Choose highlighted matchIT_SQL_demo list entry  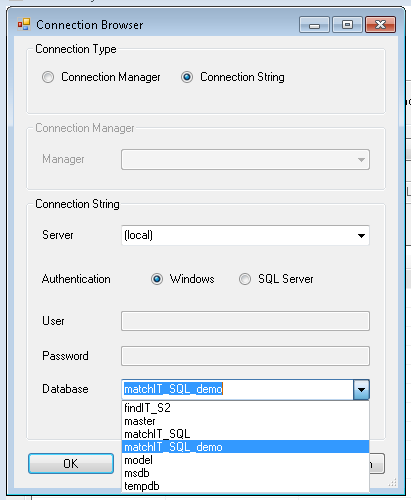click(x=245, y=447)
